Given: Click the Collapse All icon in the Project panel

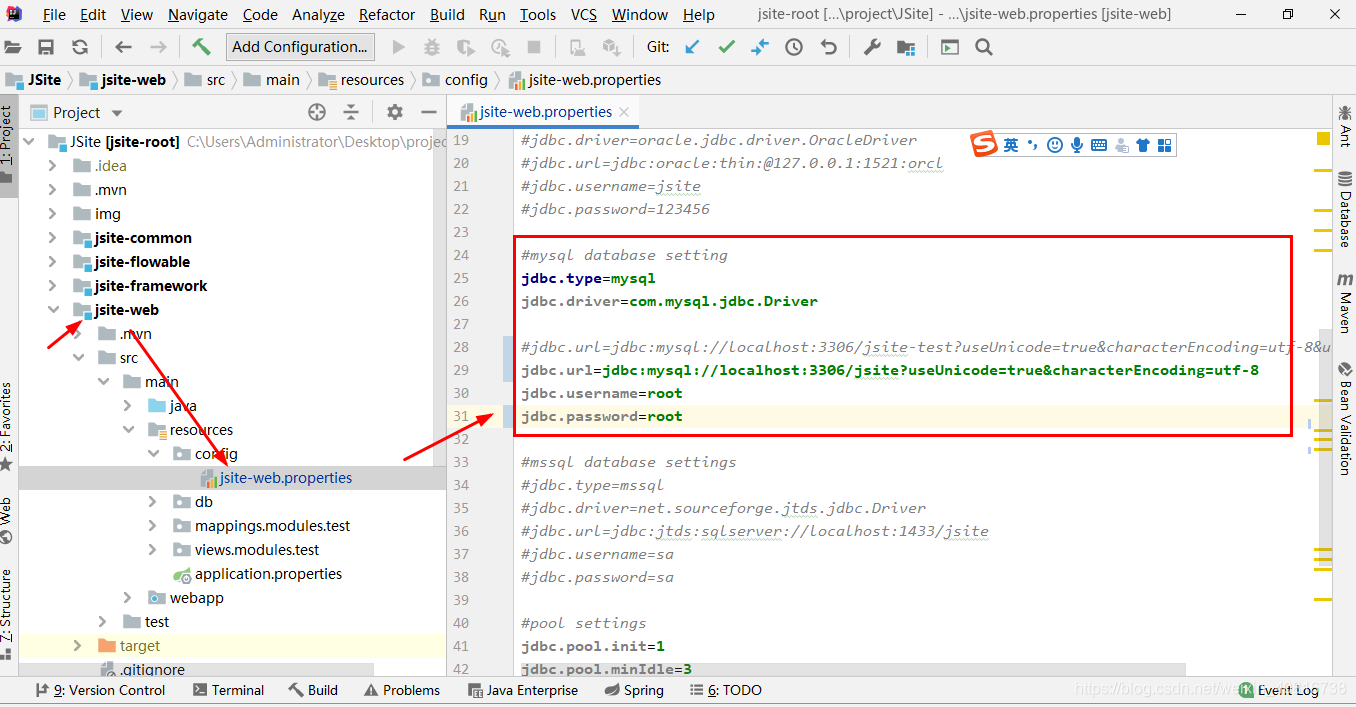Looking at the screenshot, I should (351, 112).
